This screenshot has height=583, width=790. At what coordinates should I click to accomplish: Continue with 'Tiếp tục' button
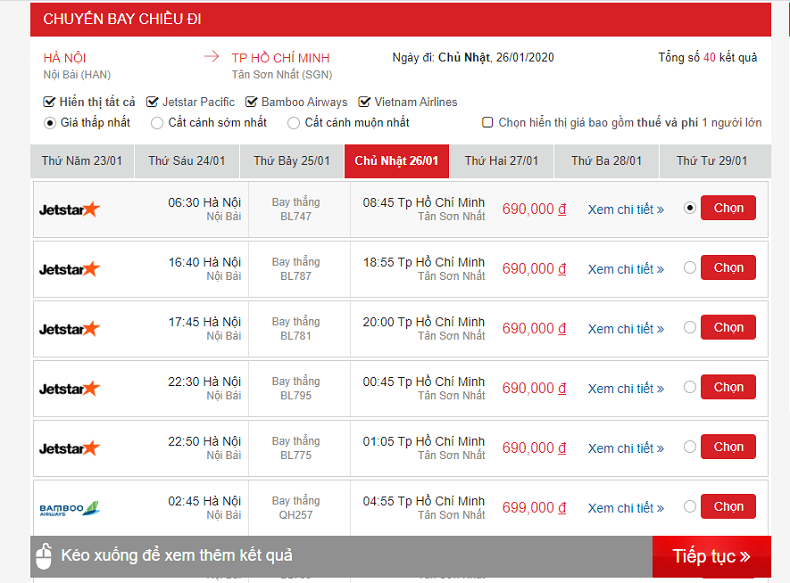pyautogui.click(x=711, y=556)
